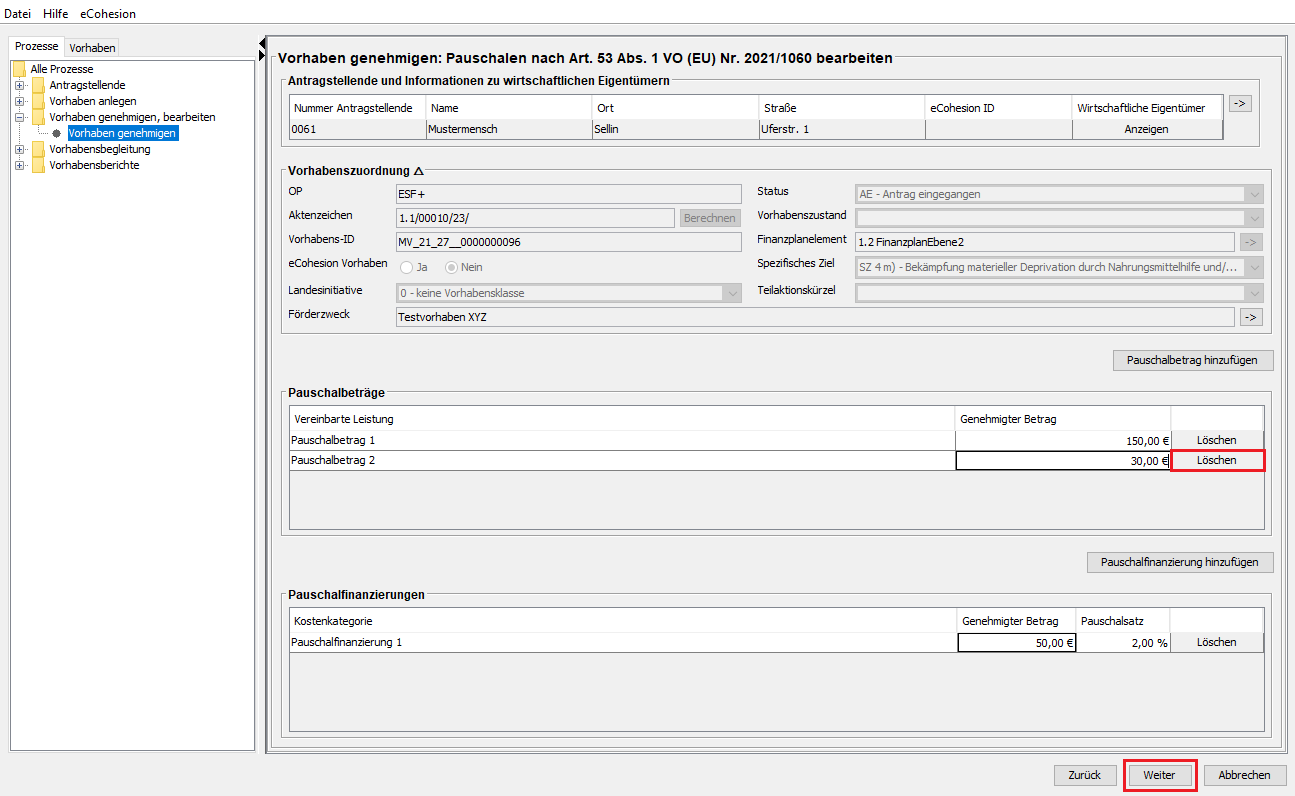Click the Kostenkategorie column header
Screen dimensions: 1295x796
pyautogui.click(x=623, y=621)
